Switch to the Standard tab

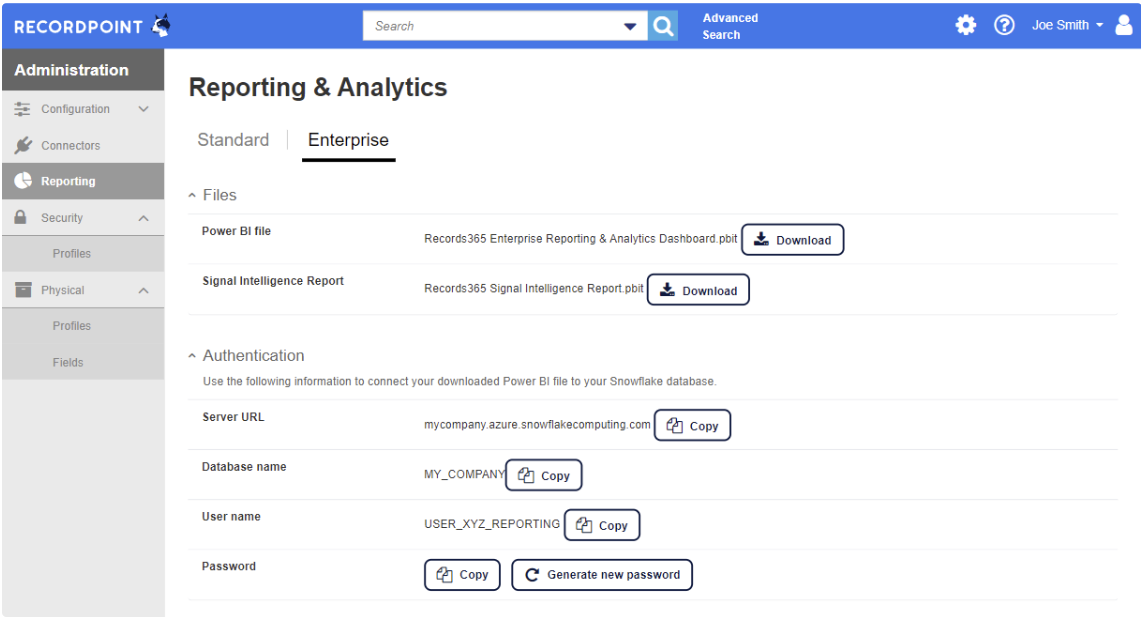click(233, 139)
